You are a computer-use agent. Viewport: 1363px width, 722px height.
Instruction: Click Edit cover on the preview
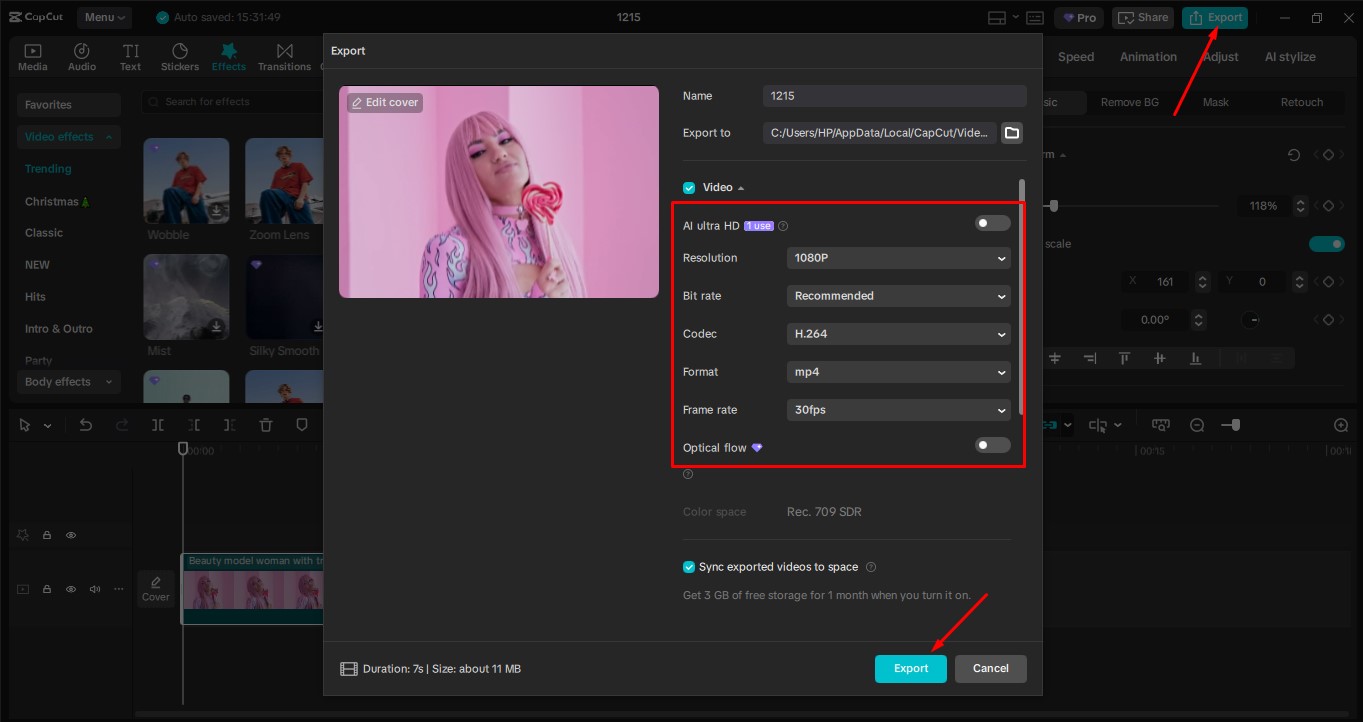coord(384,102)
